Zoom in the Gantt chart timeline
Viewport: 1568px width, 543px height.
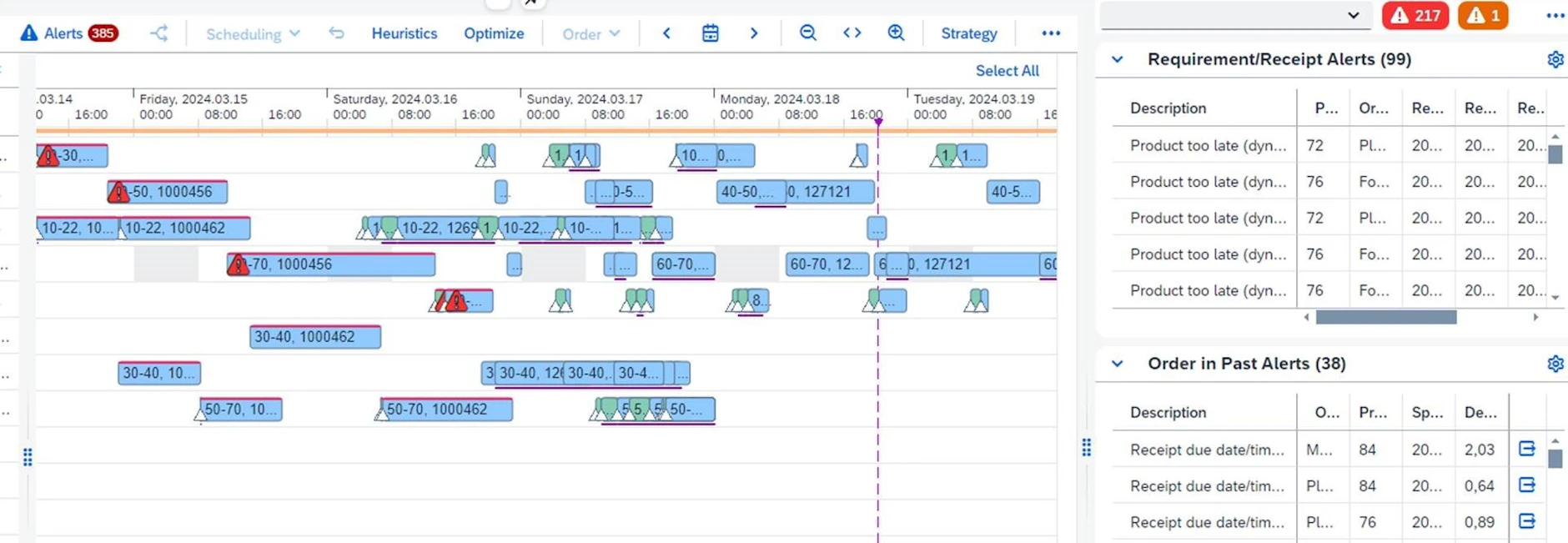tap(896, 33)
